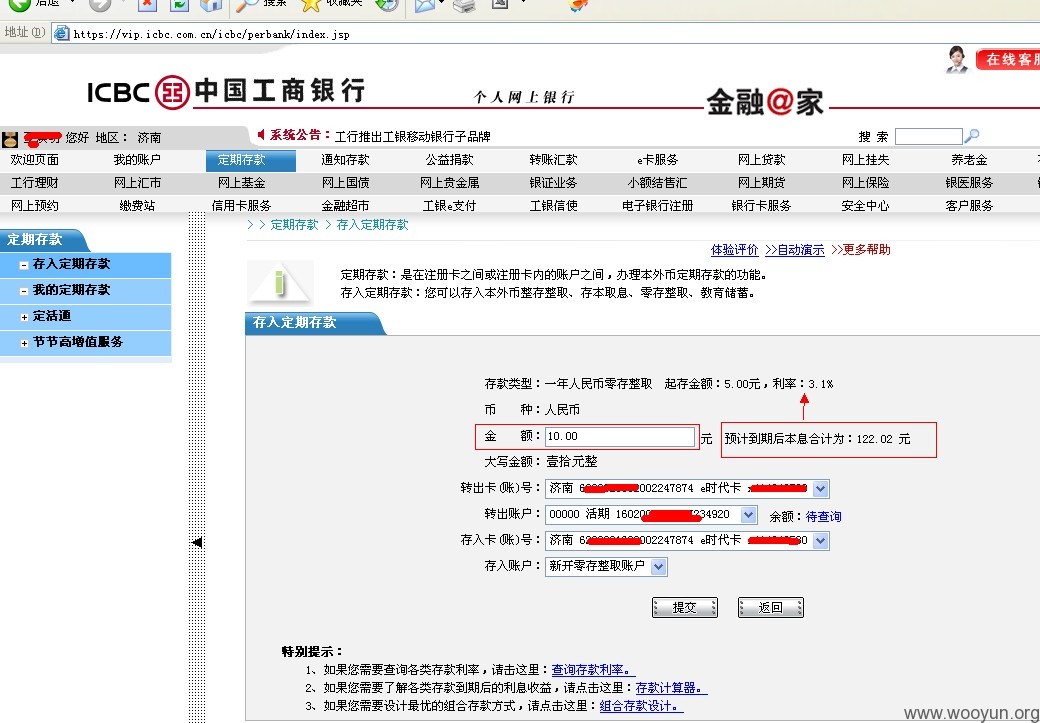Open the 网上保险 menu
This screenshot has height=723, width=1040.
click(x=866, y=182)
